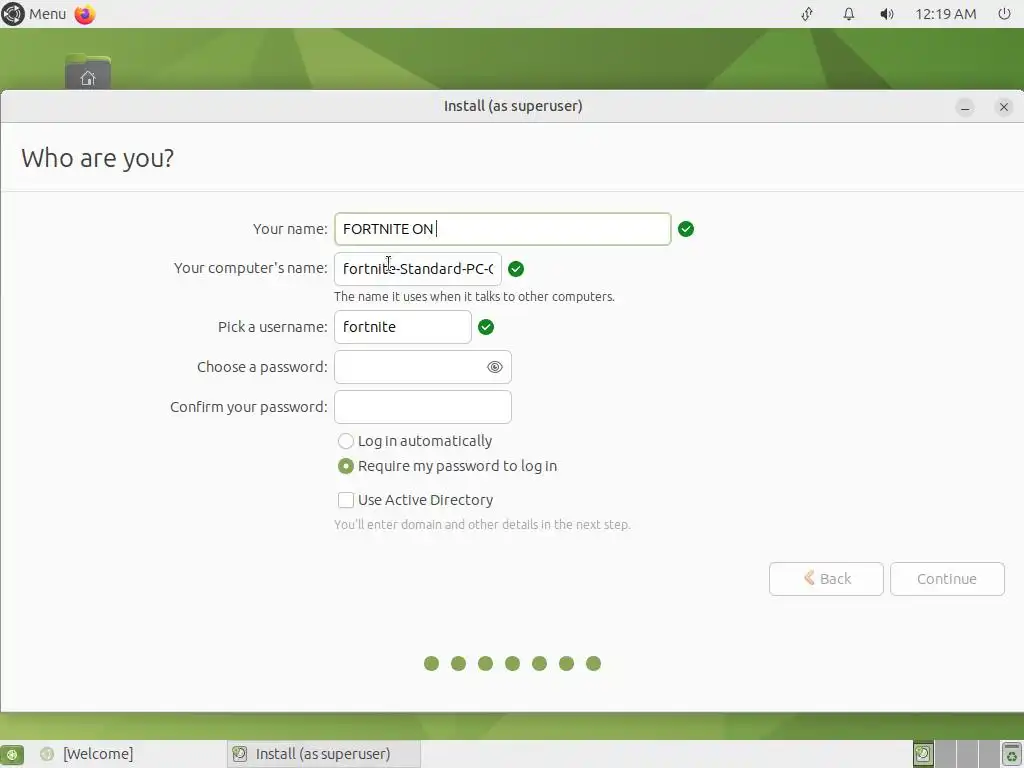Select Require my password to log in

pos(447,466)
